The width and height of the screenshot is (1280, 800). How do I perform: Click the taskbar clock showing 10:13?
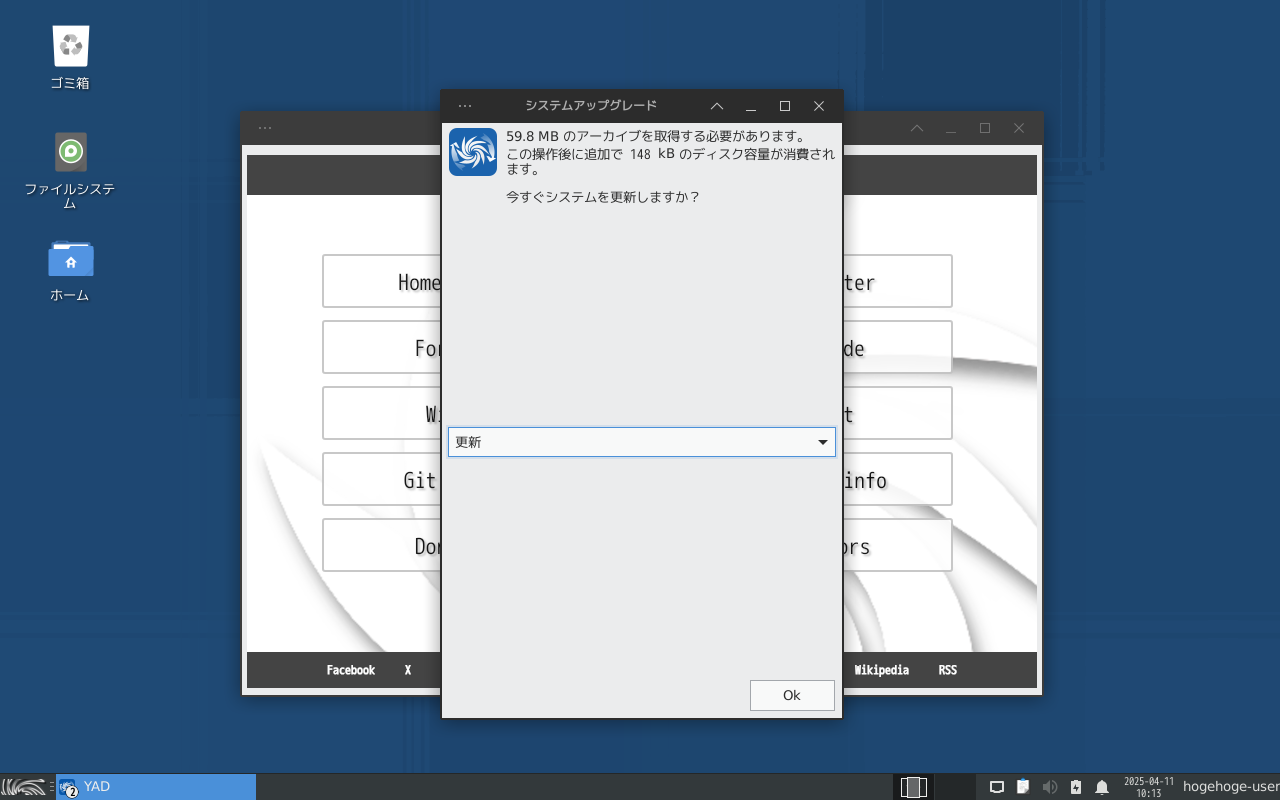click(1149, 787)
